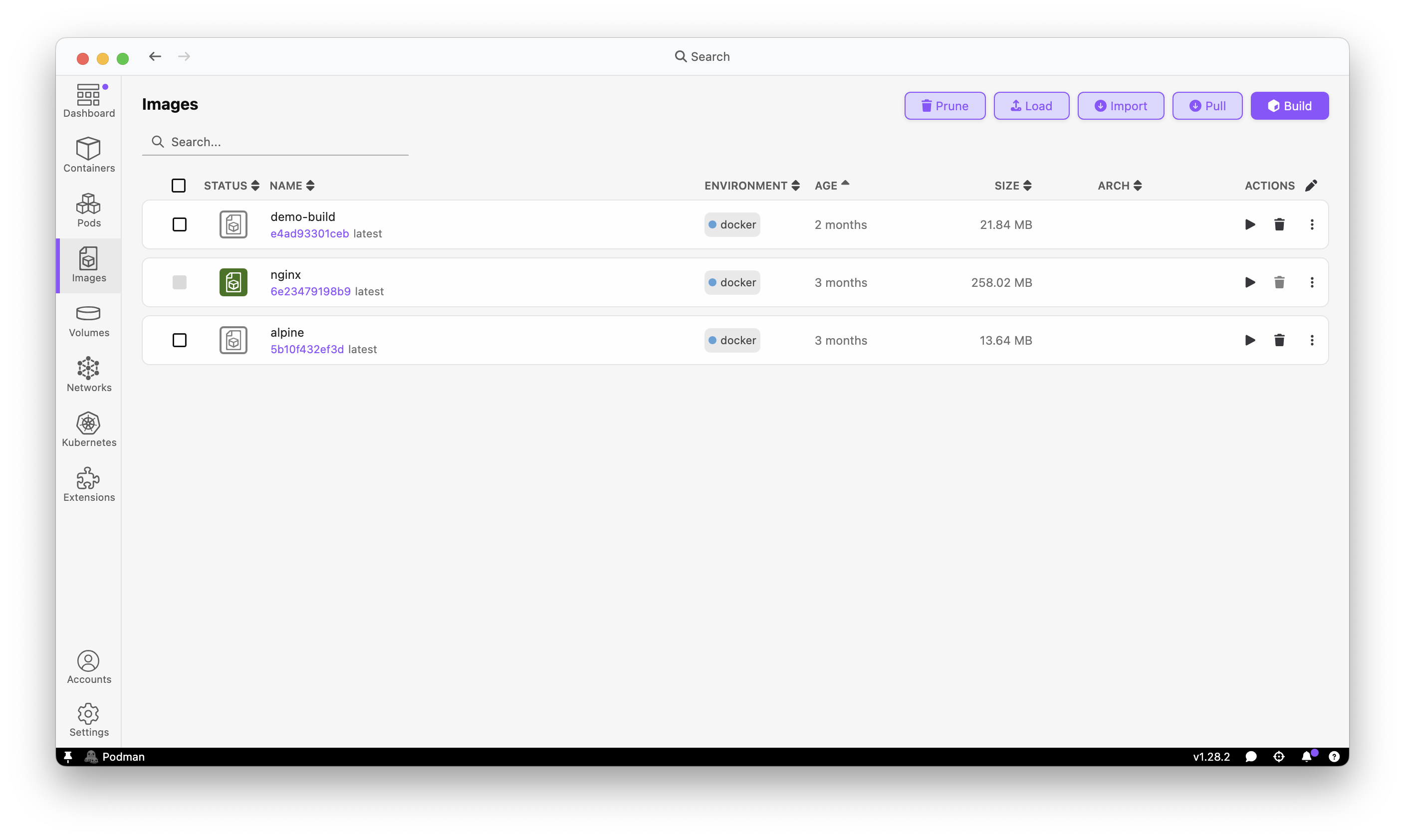
Task: Click image ID e4ad93301ceb
Action: 310,234
